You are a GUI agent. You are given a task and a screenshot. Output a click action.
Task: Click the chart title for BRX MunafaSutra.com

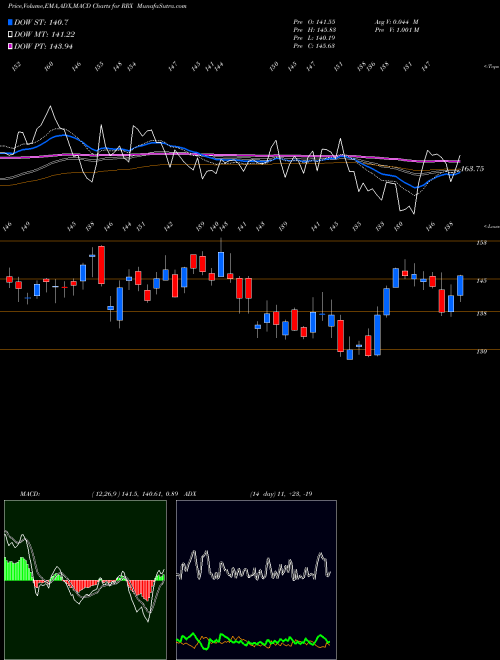97,6
